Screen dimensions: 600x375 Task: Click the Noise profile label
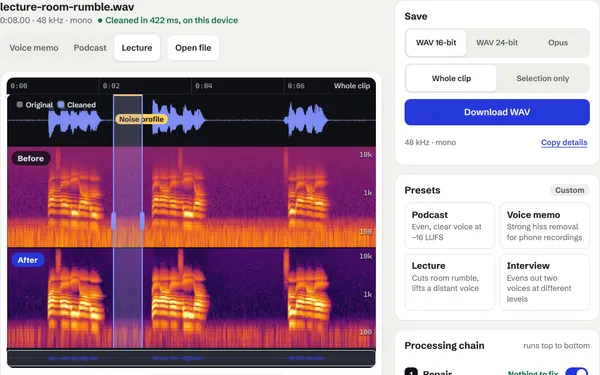click(141, 119)
